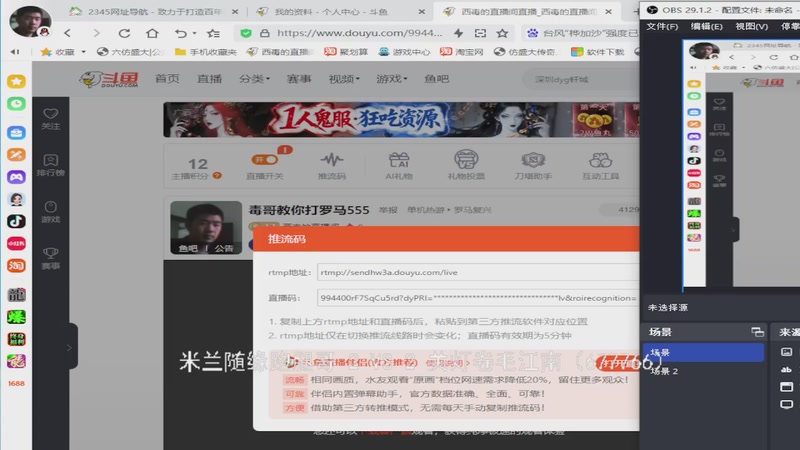Viewport: 800px width, 450px height.
Task: Open 游戏 in Douyu left sidebar
Action: (51, 212)
